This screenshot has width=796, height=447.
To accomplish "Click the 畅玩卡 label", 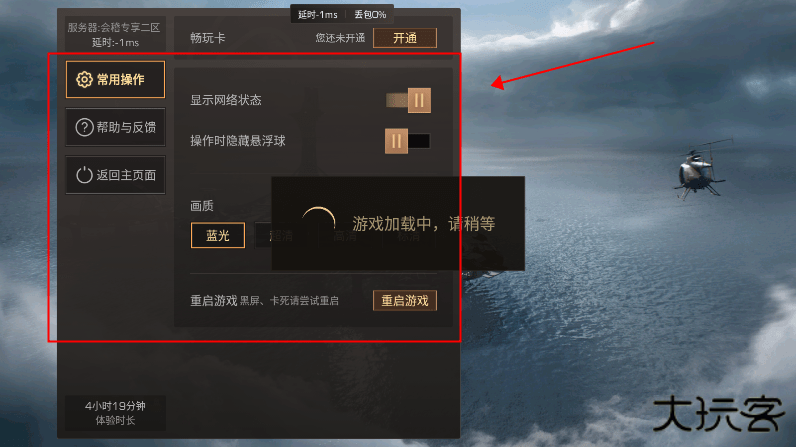I will [208, 38].
